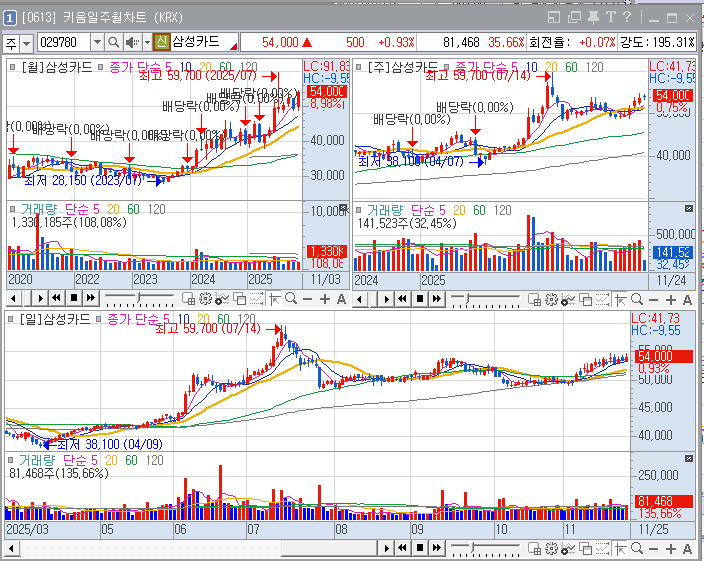Fast-forward the monthly chart
The height and width of the screenshot is (561, 704).
91,298
